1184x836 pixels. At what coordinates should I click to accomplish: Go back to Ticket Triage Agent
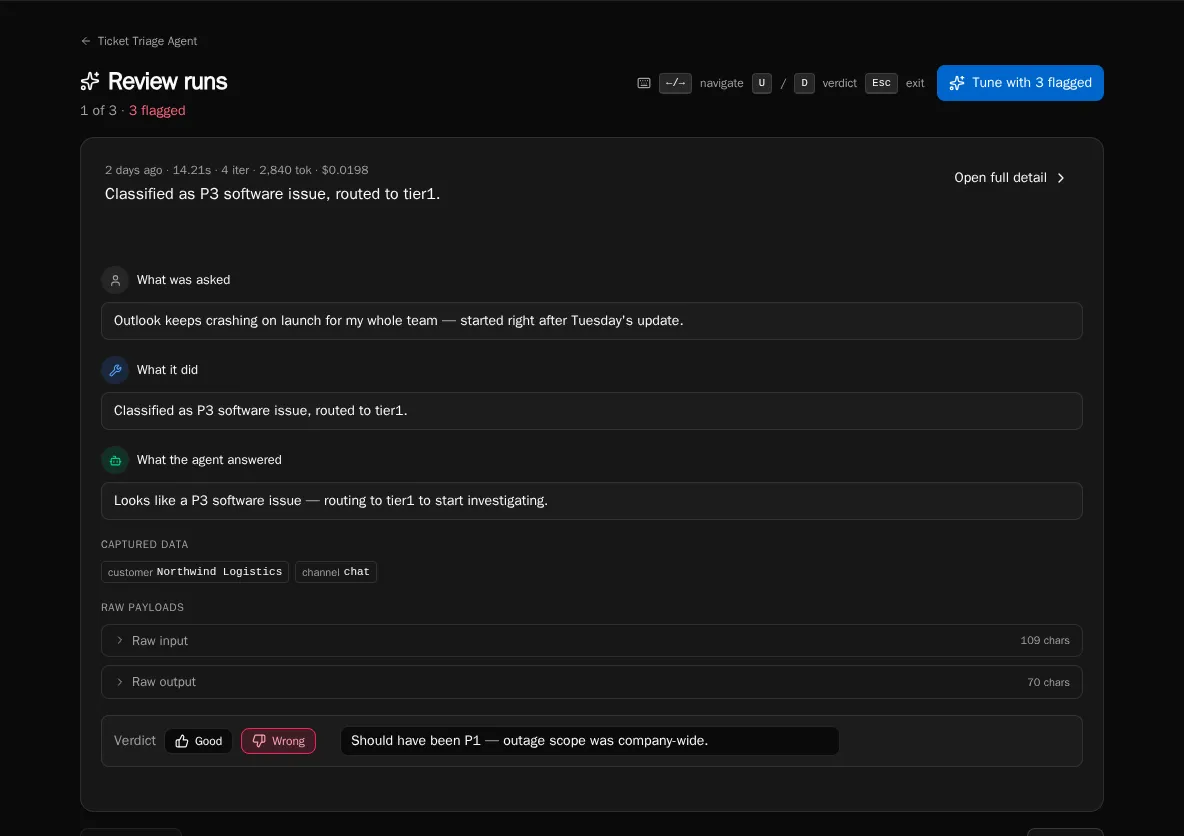pos(147,41)
